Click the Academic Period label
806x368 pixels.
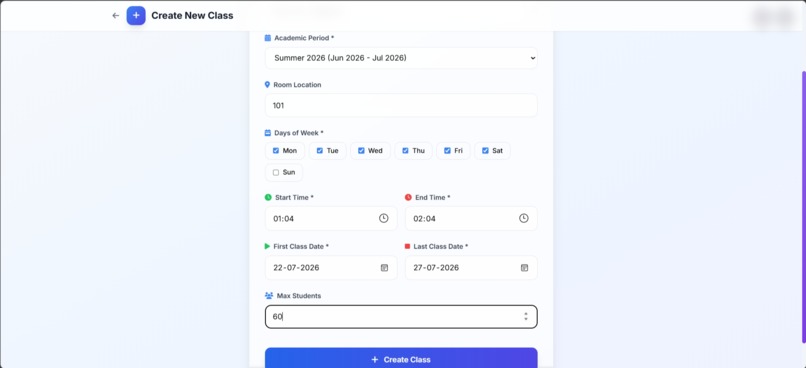coord(304,38)
